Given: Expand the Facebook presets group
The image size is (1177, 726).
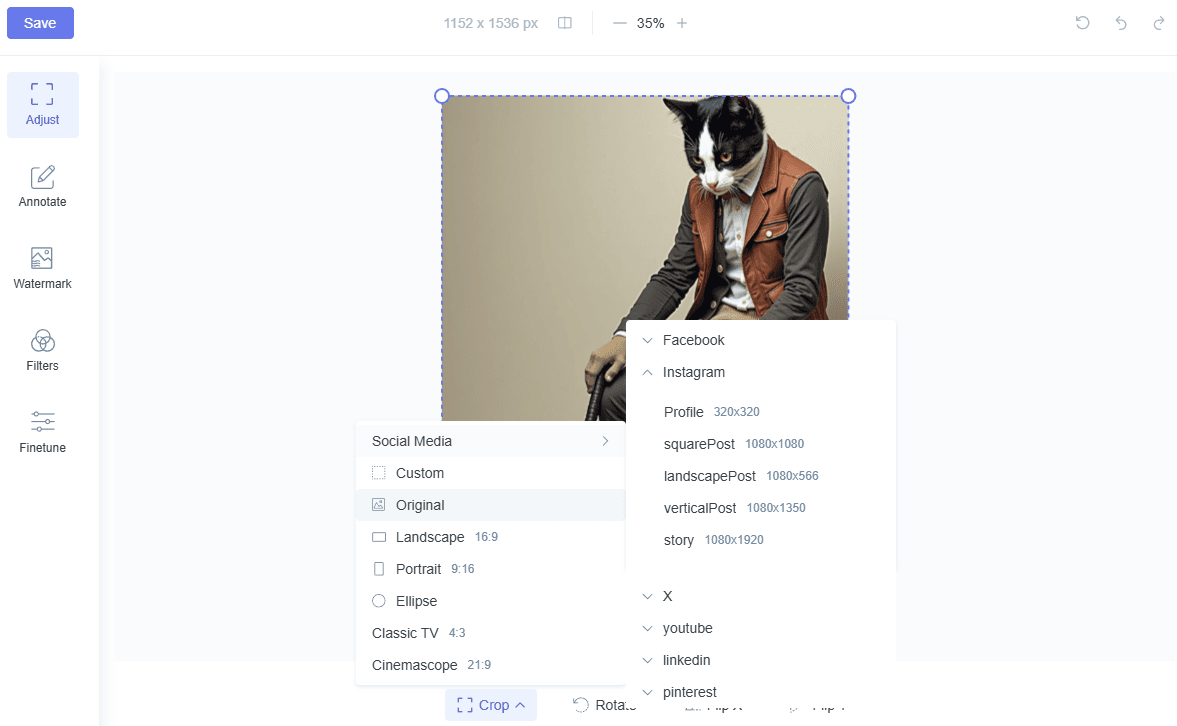Looking at the screenshot, I should tap(761, 340).
